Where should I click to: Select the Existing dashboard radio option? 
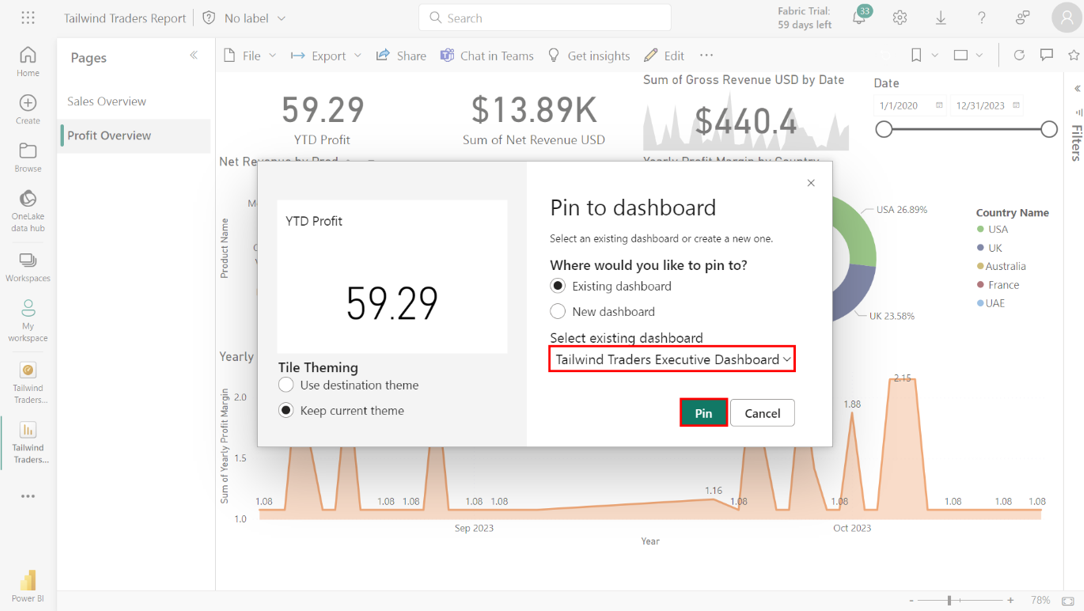pos(558,286)
